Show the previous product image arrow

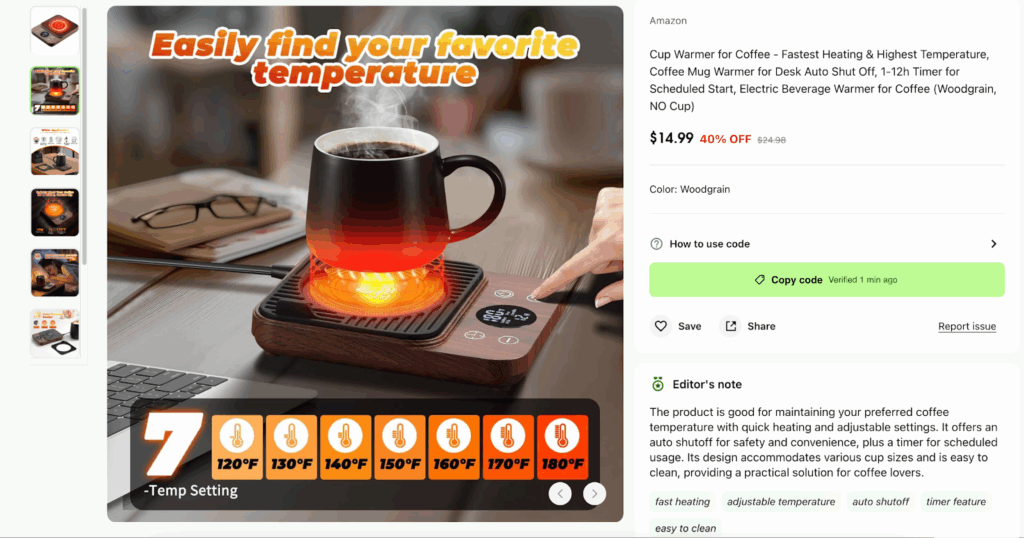tap(560, 494)
